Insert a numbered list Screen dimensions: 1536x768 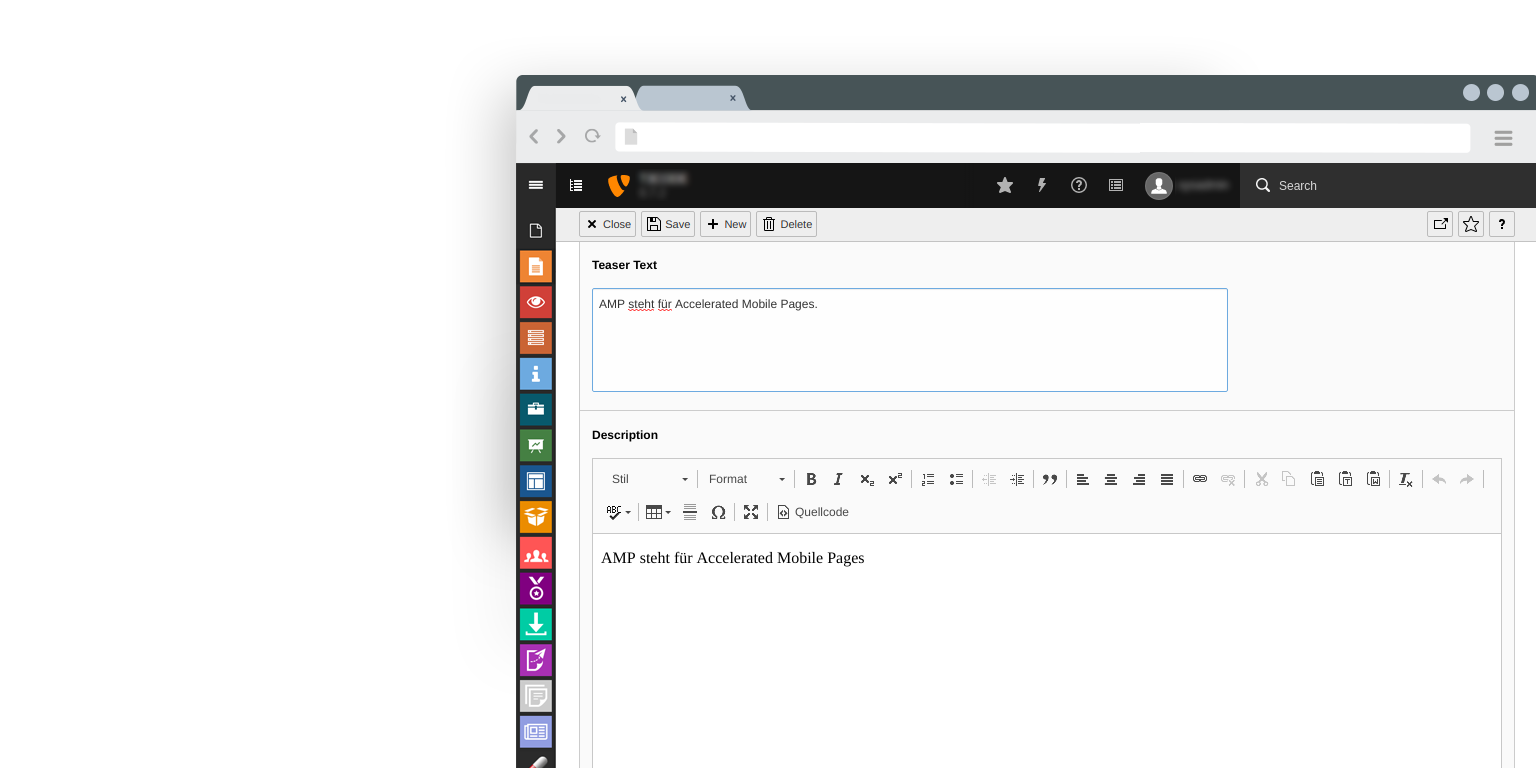(x=928, y=479)
